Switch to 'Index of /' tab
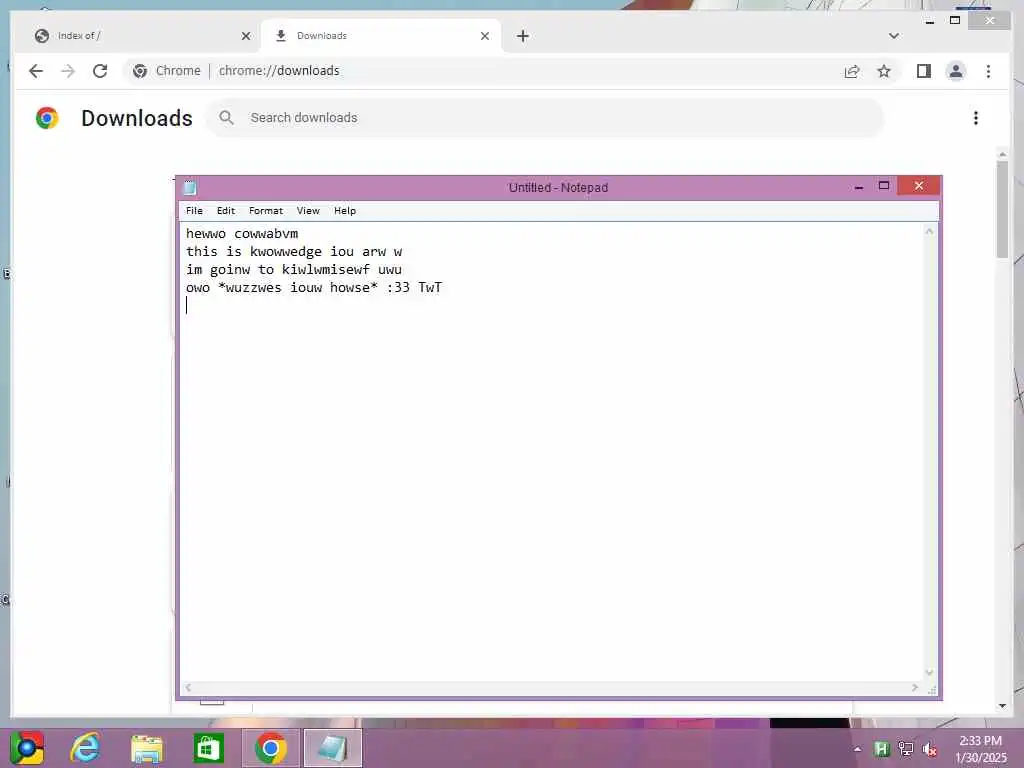The image size is (1024, 768). click(137, 36)
